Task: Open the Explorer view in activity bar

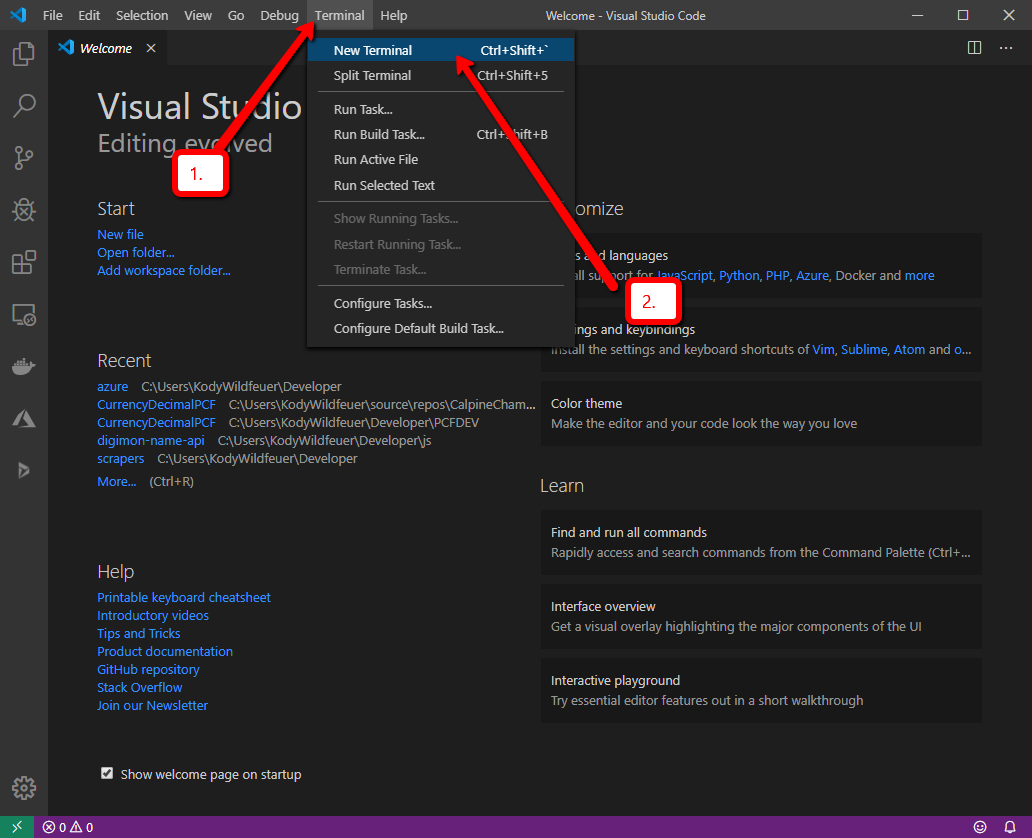Action: pos(24,53)
